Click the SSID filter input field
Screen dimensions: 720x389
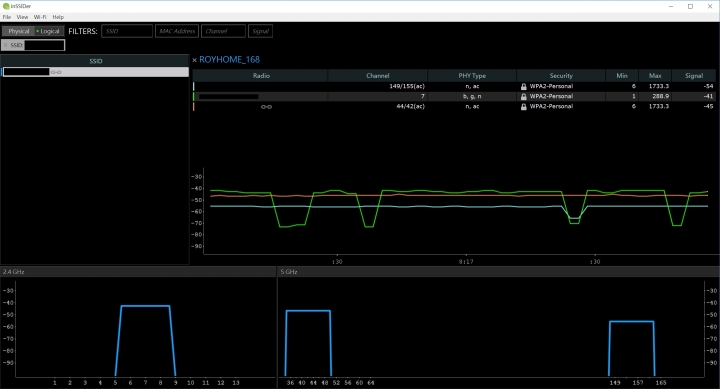pos(127,31)
